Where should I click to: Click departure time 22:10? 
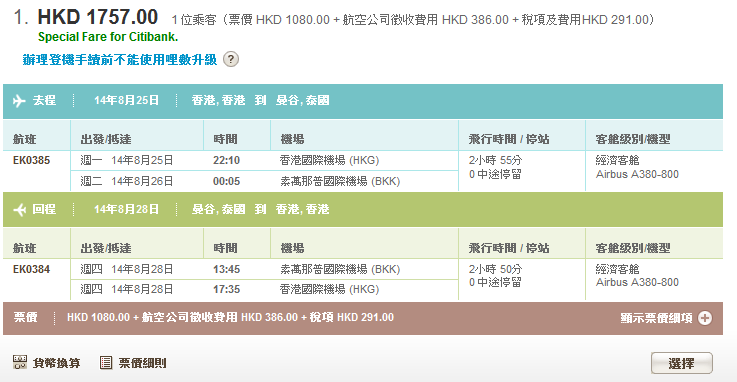click(x=227, y=160)
